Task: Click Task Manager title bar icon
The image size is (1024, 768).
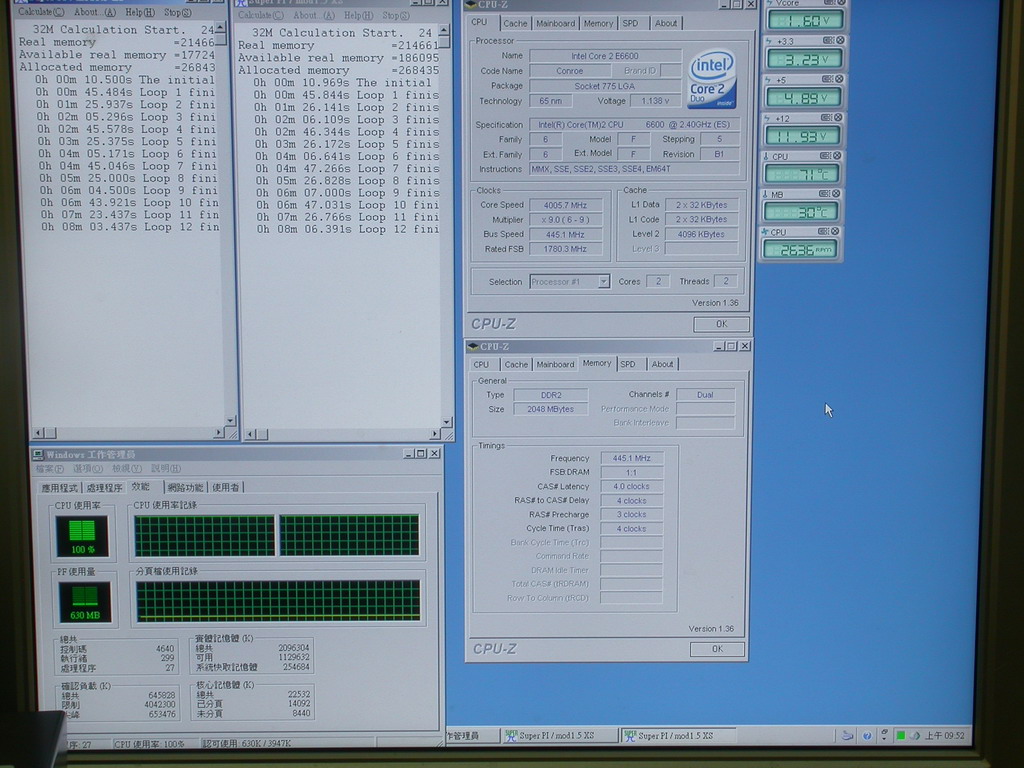Action: (x=39, y=454)
